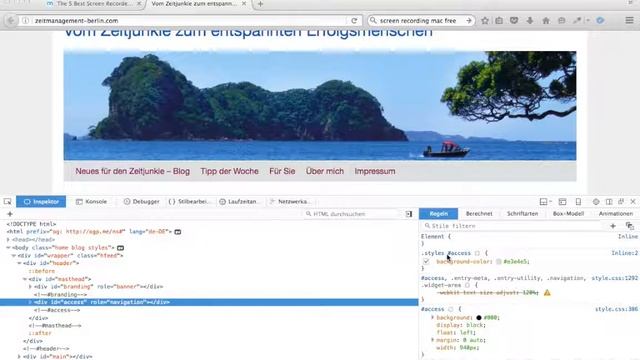Viewport: 640px width, 360px height.
Task: Open devtools settings gear icon
Action: point(596,202)
